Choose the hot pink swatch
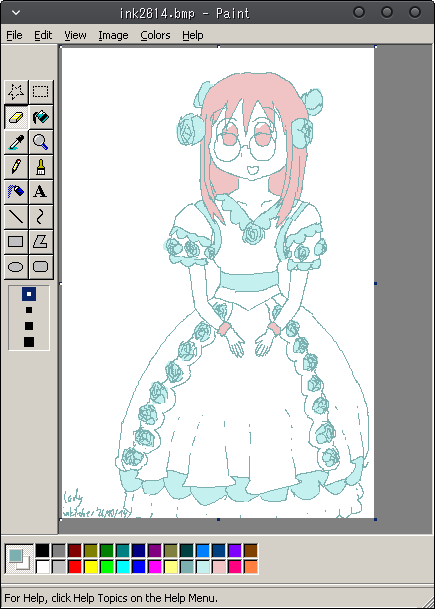 (234, 567)
